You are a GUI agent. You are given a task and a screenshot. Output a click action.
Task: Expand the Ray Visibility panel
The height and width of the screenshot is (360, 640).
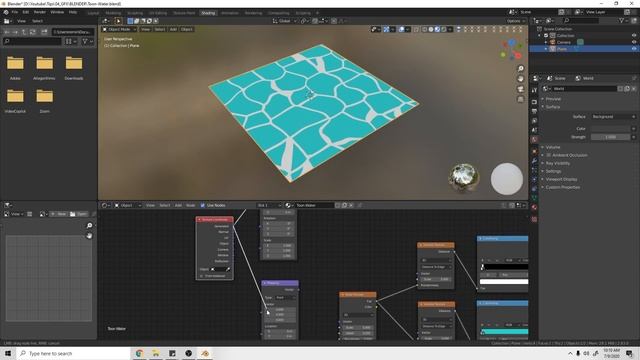click(x=558, y=163)
